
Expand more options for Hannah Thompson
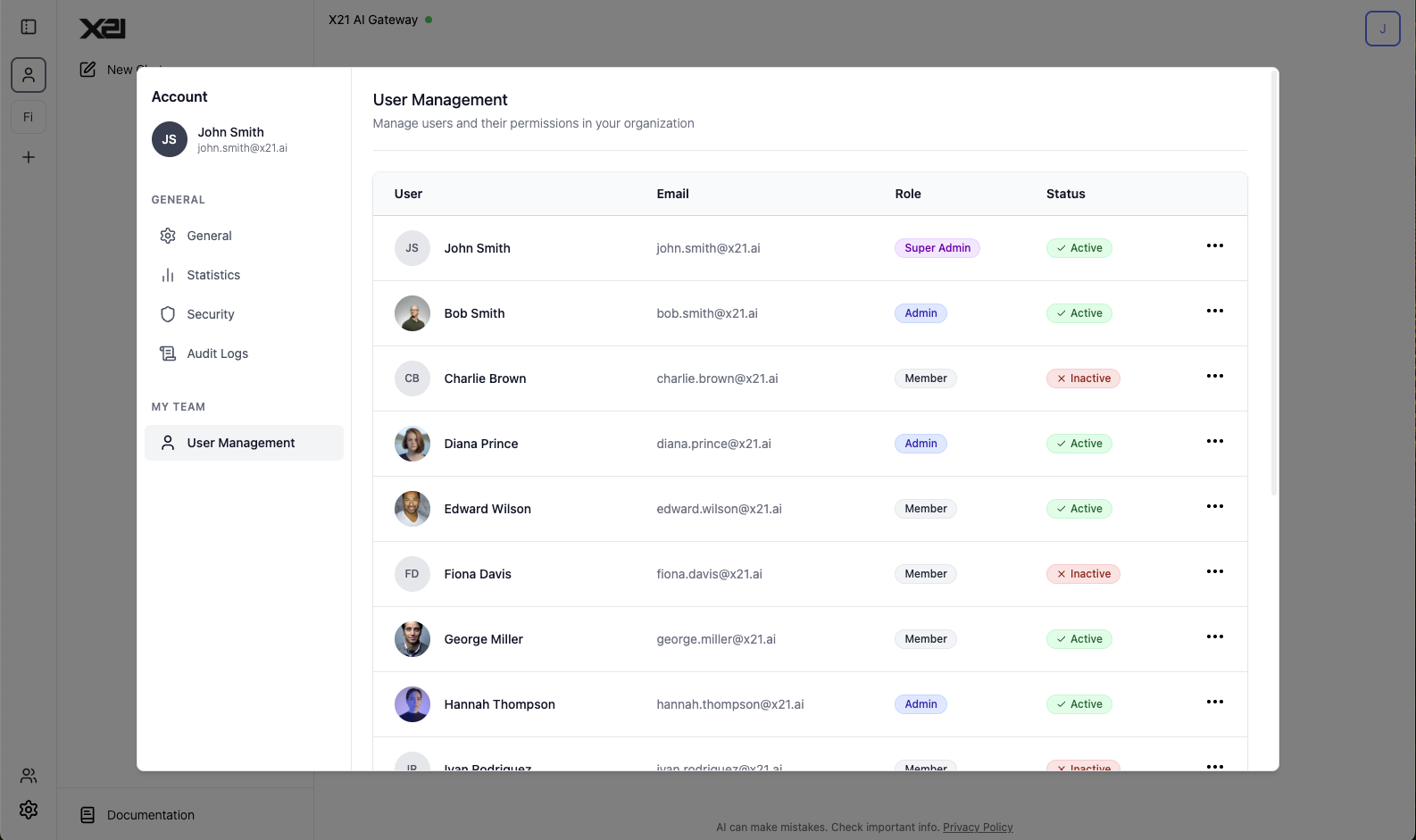point(1214,702)
